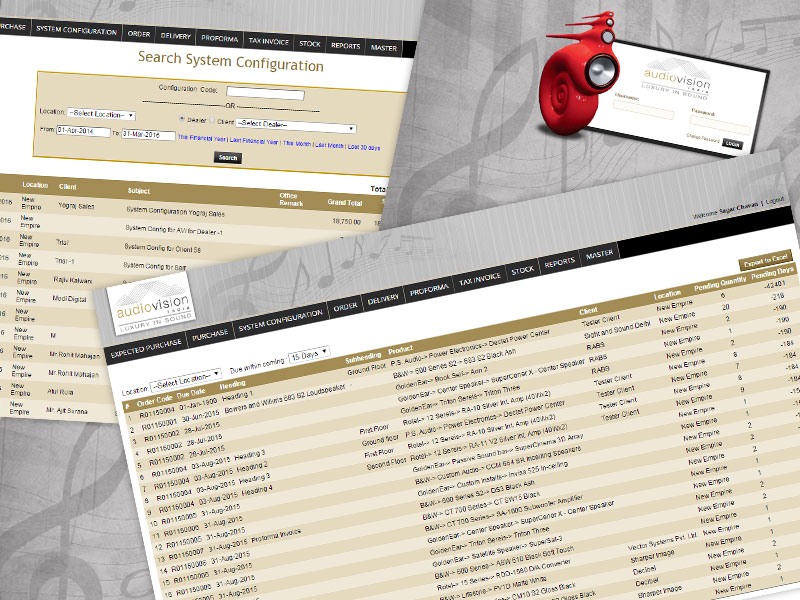Image resolution: width=800 pixels, height=600 pixels.
Task: Open the Location dropdown in the front orders window
Action: pos(186,380)
